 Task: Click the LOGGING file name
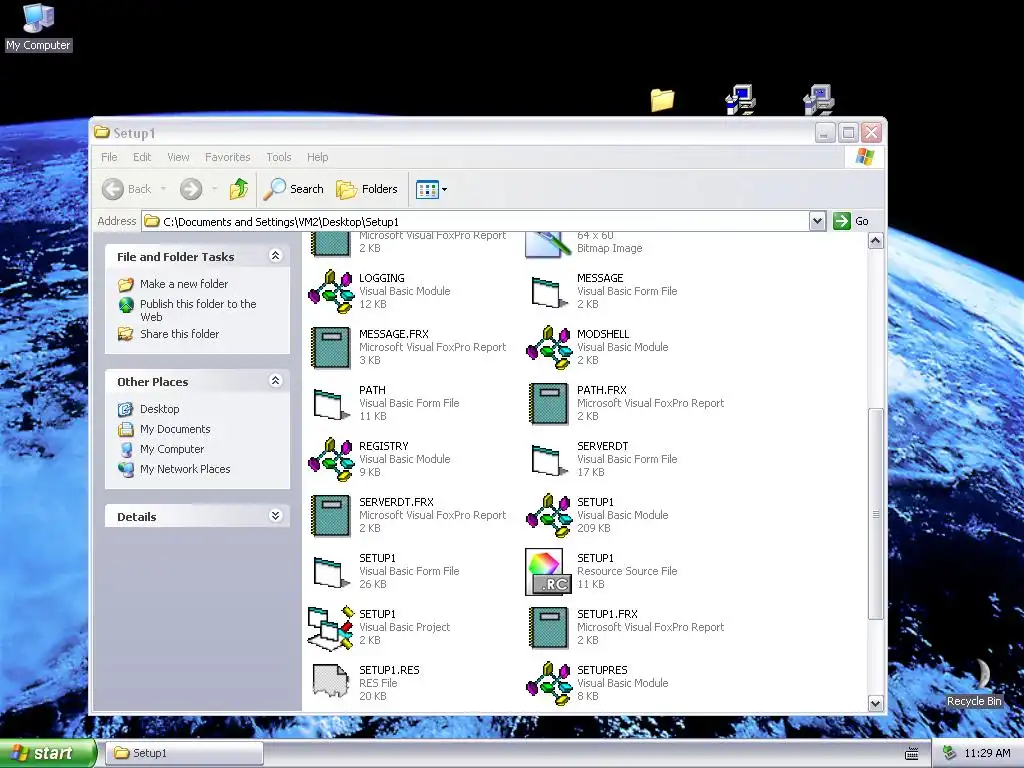381,278
